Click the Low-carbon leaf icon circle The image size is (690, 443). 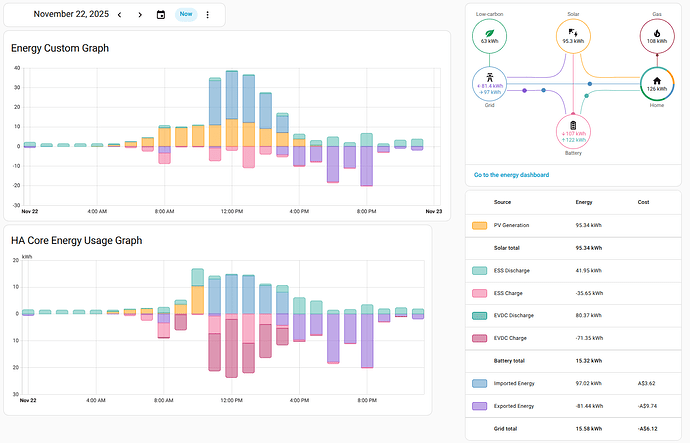[x=489, y=37]
